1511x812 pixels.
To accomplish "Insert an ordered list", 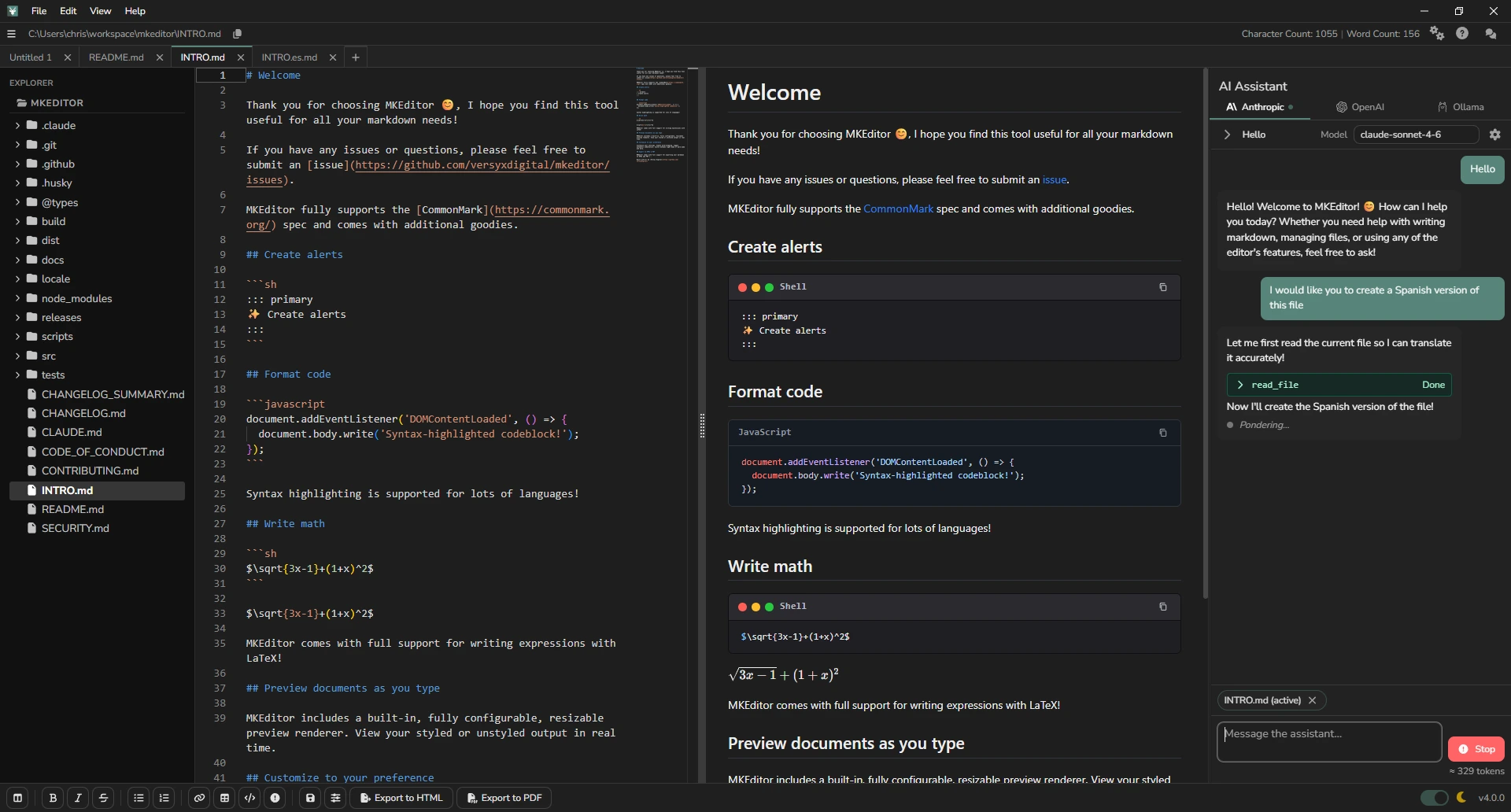I will (164, 798).
